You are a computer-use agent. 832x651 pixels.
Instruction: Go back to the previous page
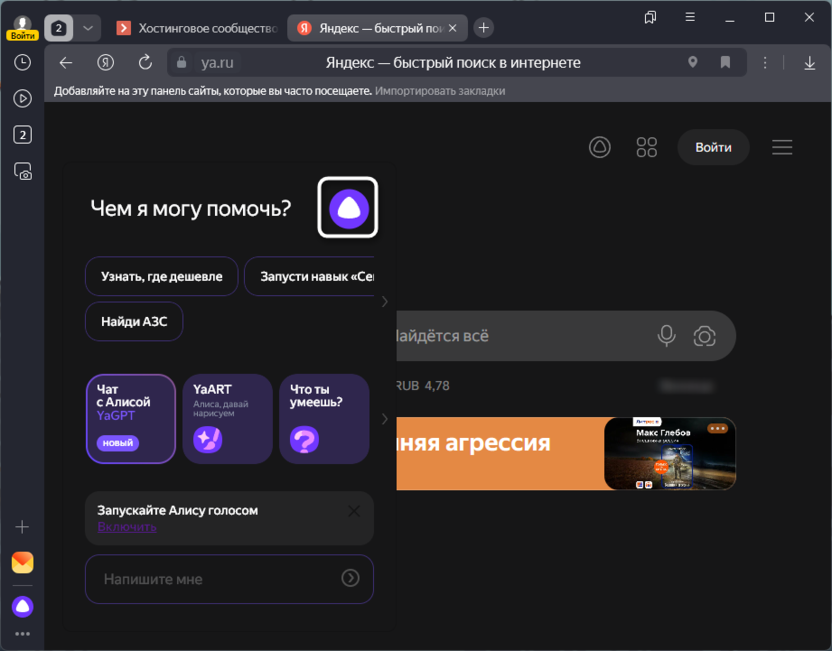point(66,63)
